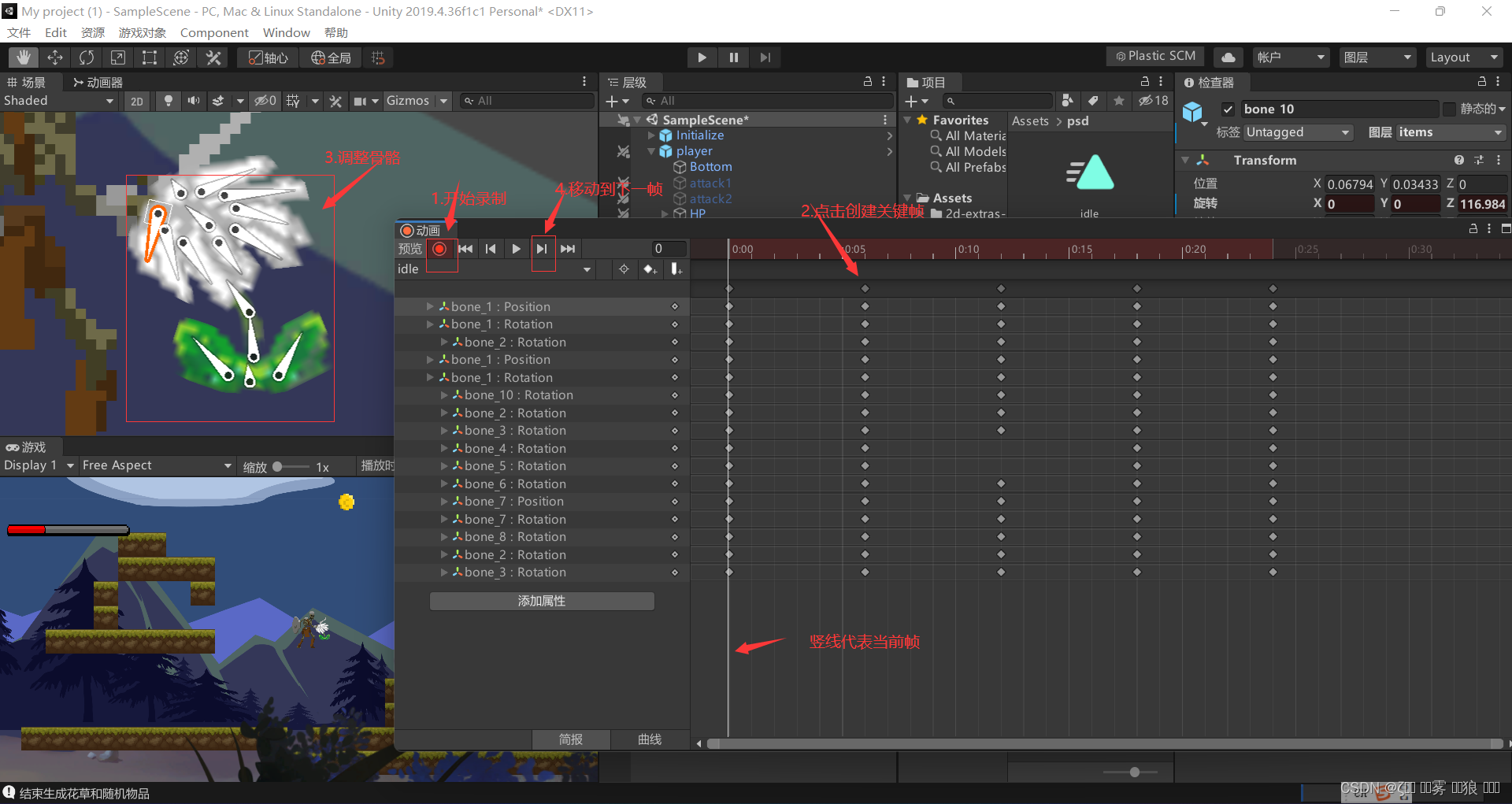The height and width of the screenshot is (804, 1512).
Task: Search by label icon in Project
Action: [1093, 101]
